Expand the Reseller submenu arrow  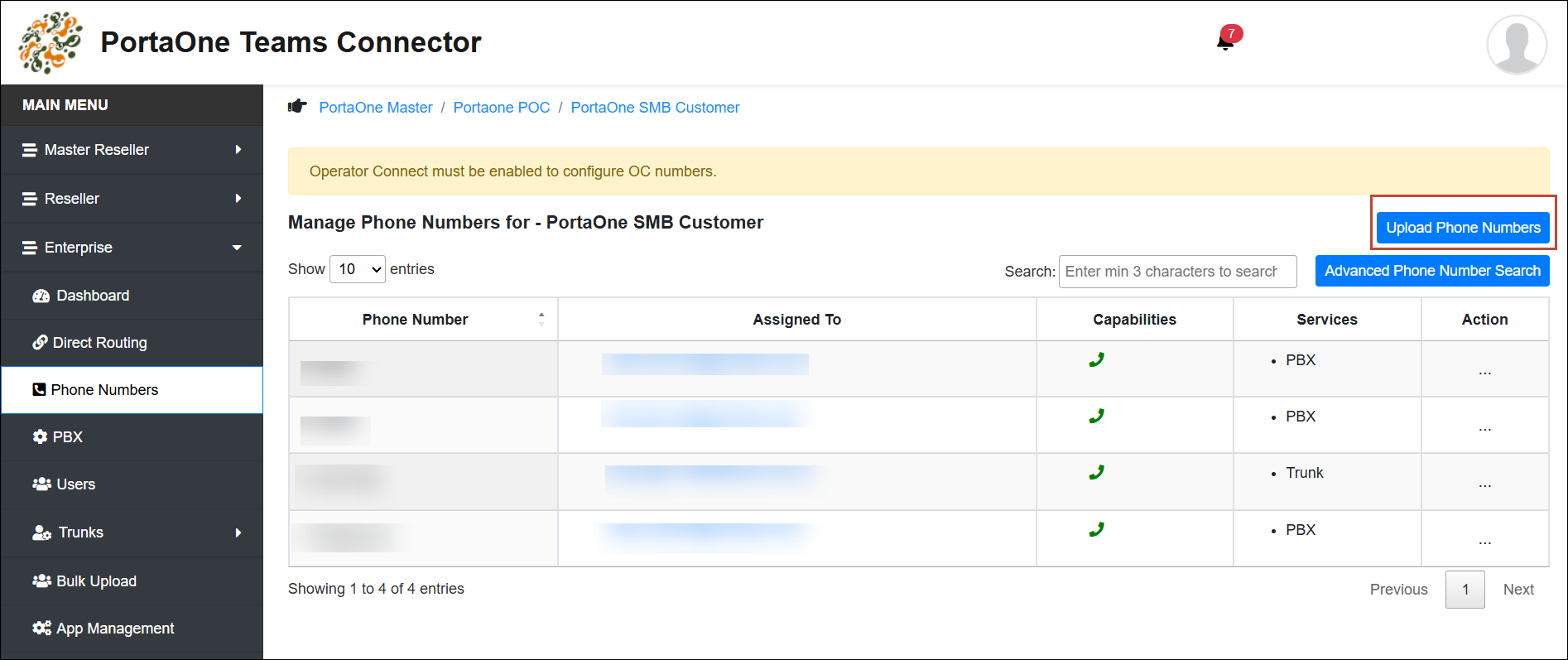238,199
